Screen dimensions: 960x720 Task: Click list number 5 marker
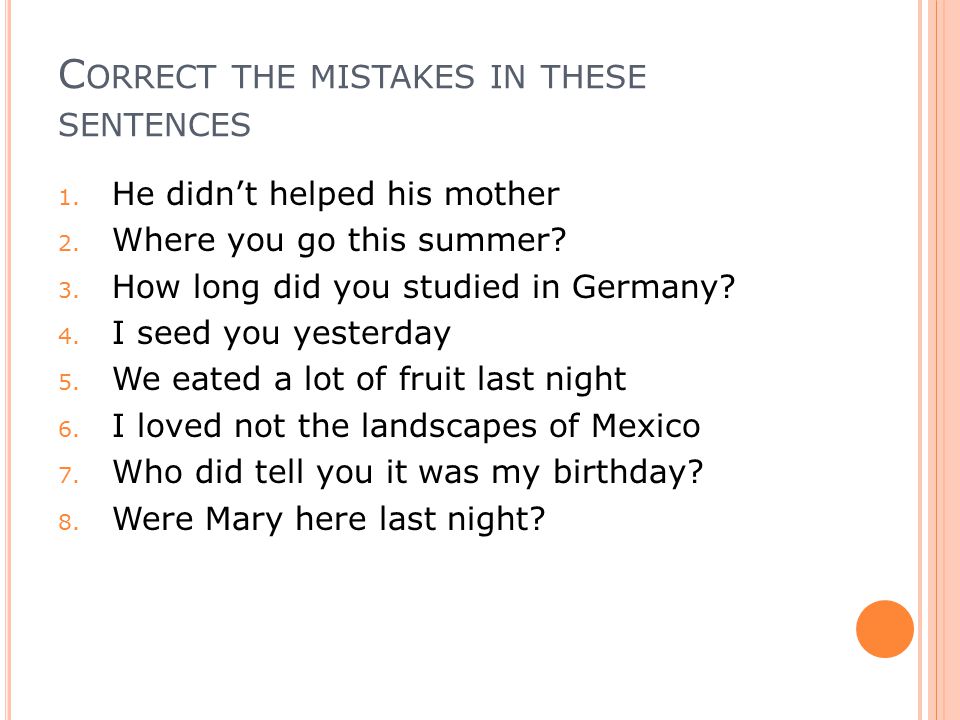click(x=69, y=383)
